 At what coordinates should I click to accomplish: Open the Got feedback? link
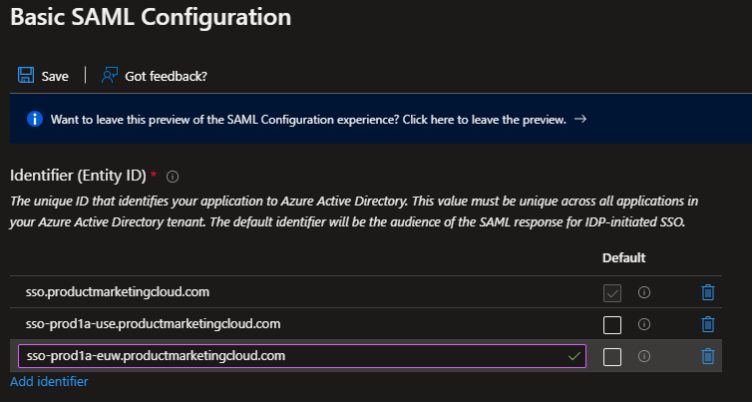166,76
